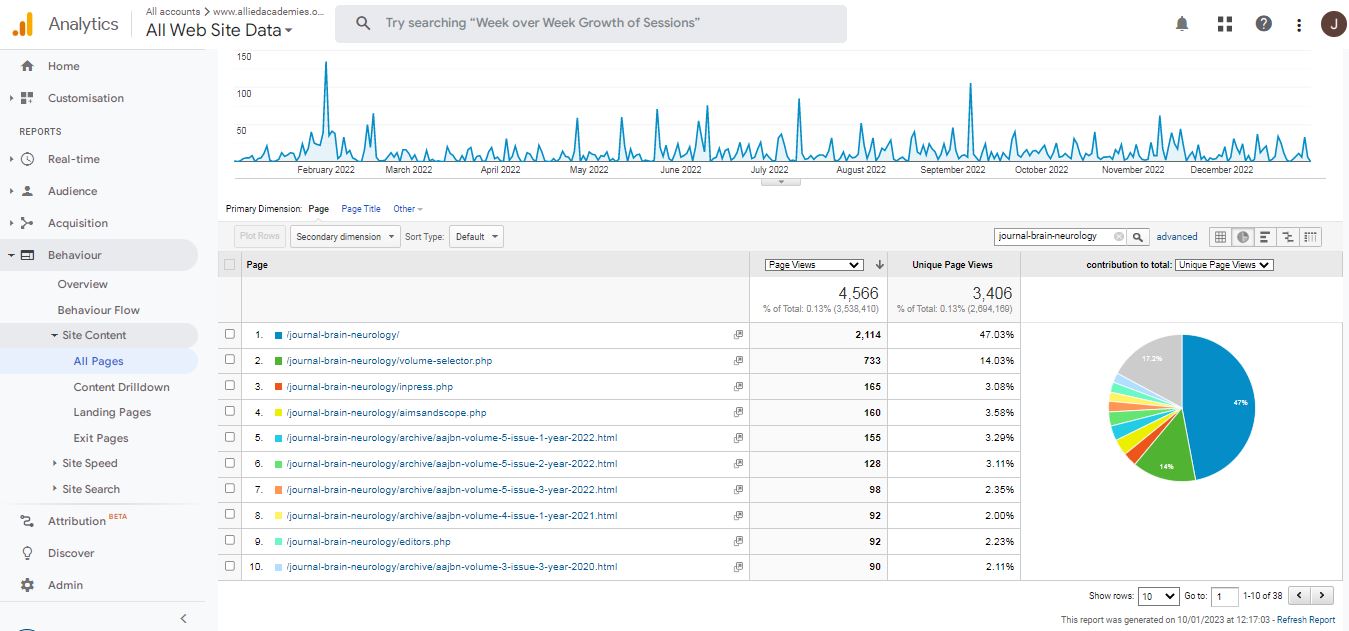
Task: Switch to the performance bar view icon
Action: (x=1265, y=237)
